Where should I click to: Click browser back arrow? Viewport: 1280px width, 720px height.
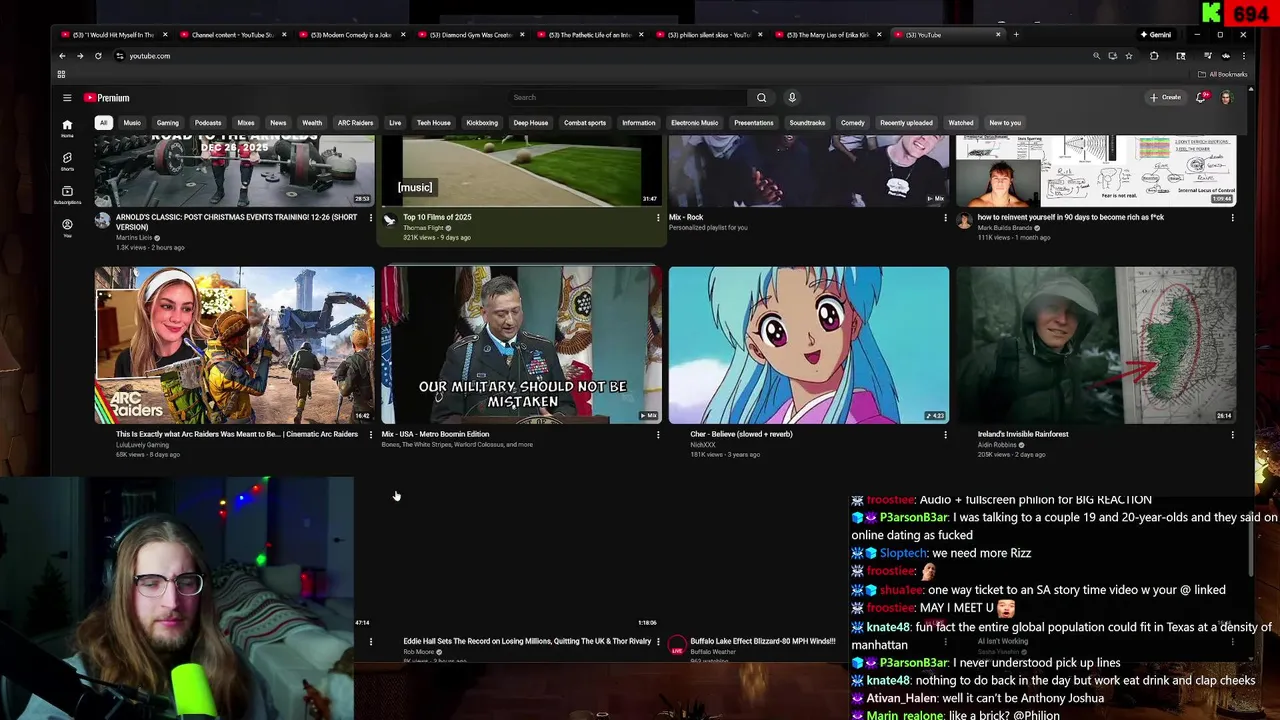[62, 56]
